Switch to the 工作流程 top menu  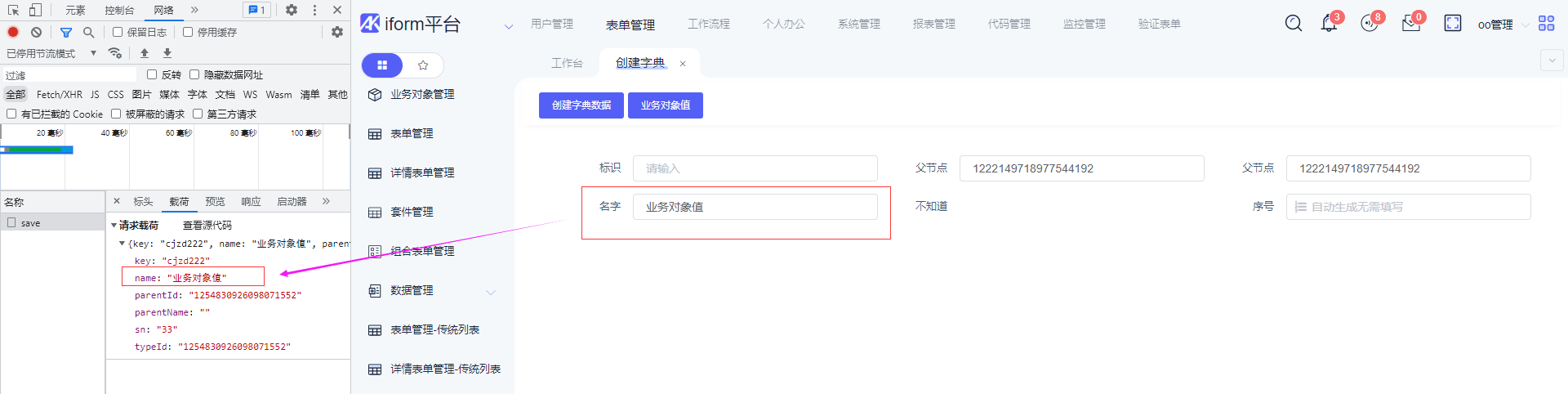708,24
